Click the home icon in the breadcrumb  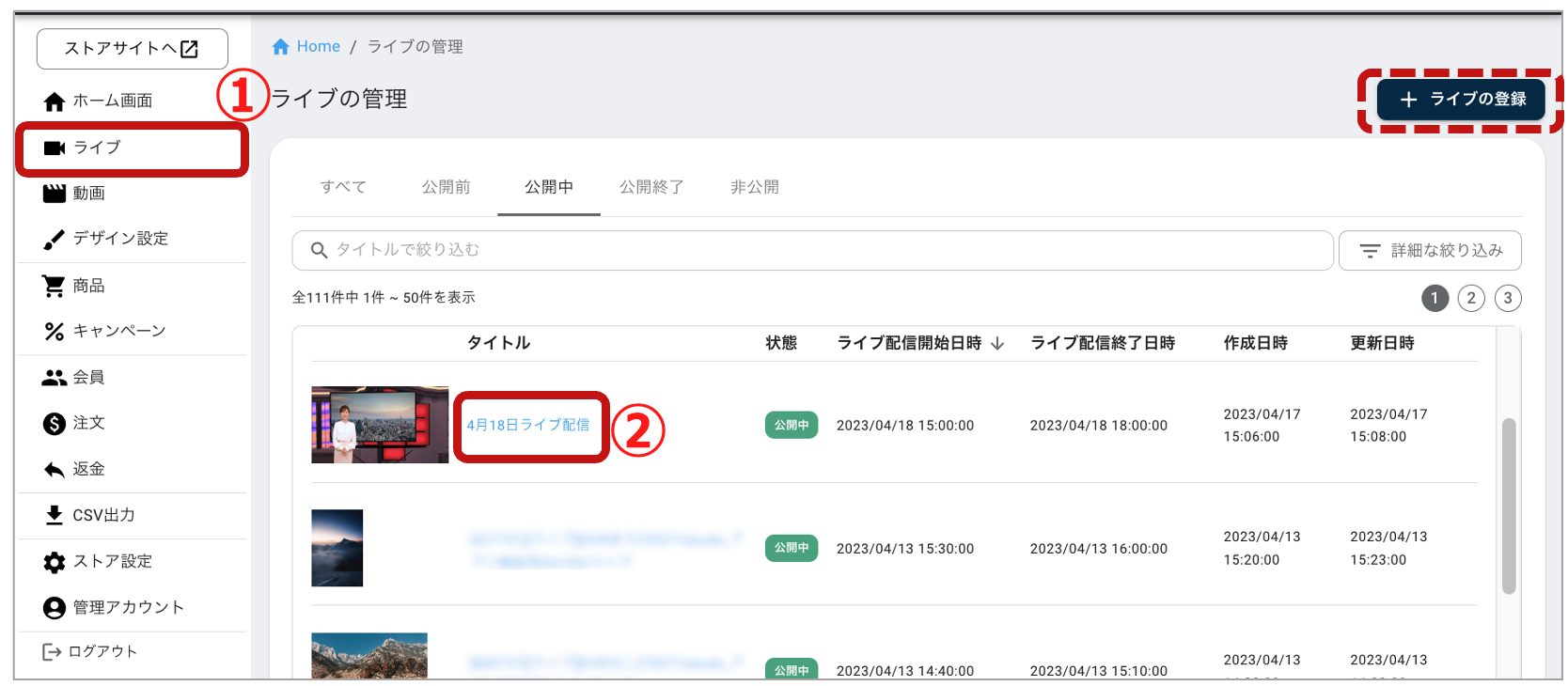tap(280, 47)
